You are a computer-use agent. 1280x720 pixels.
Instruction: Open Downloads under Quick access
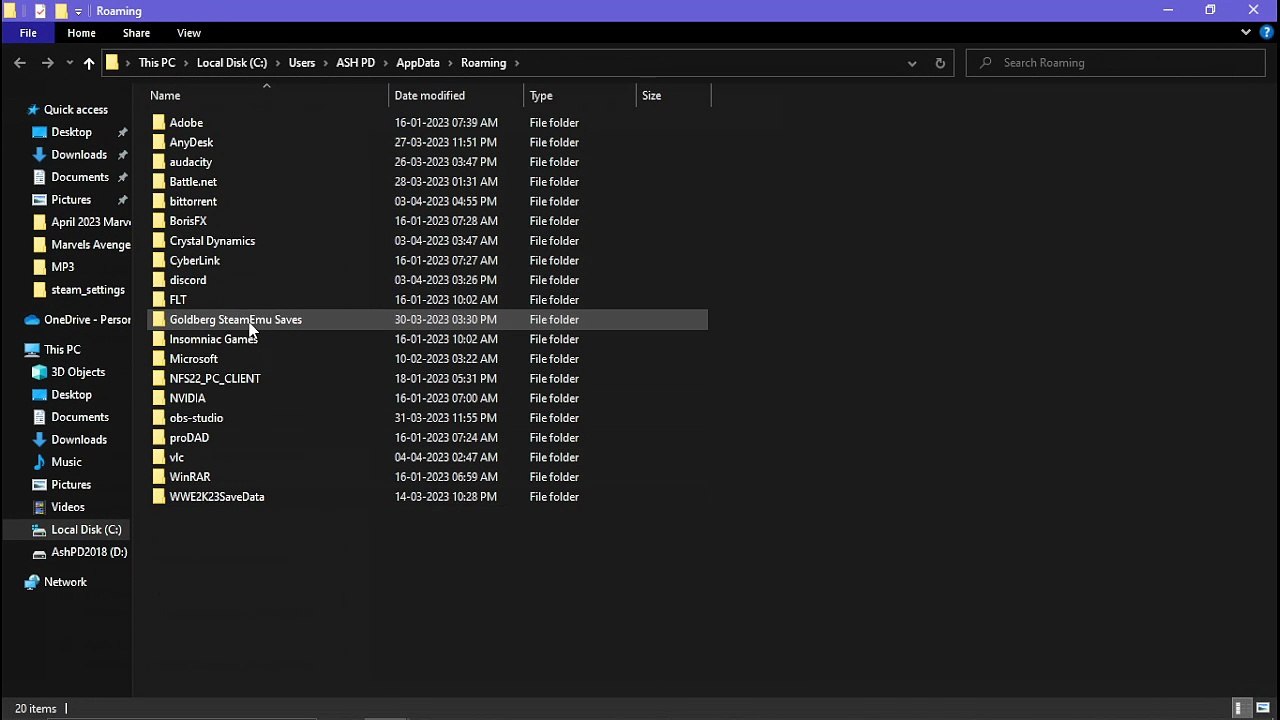point(79,155)
